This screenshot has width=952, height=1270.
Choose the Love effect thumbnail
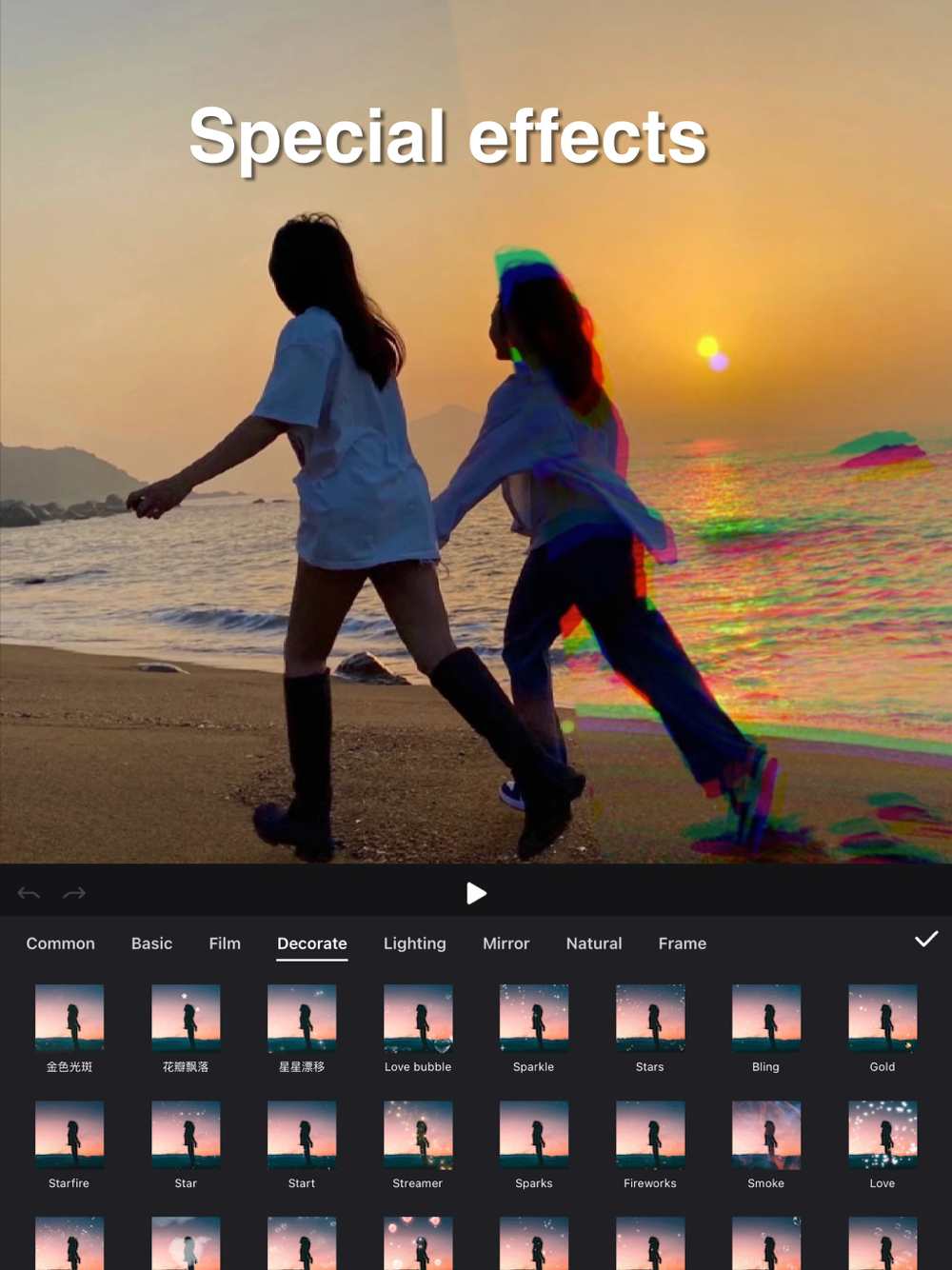pyautogui.click(x=883, y=1135)
